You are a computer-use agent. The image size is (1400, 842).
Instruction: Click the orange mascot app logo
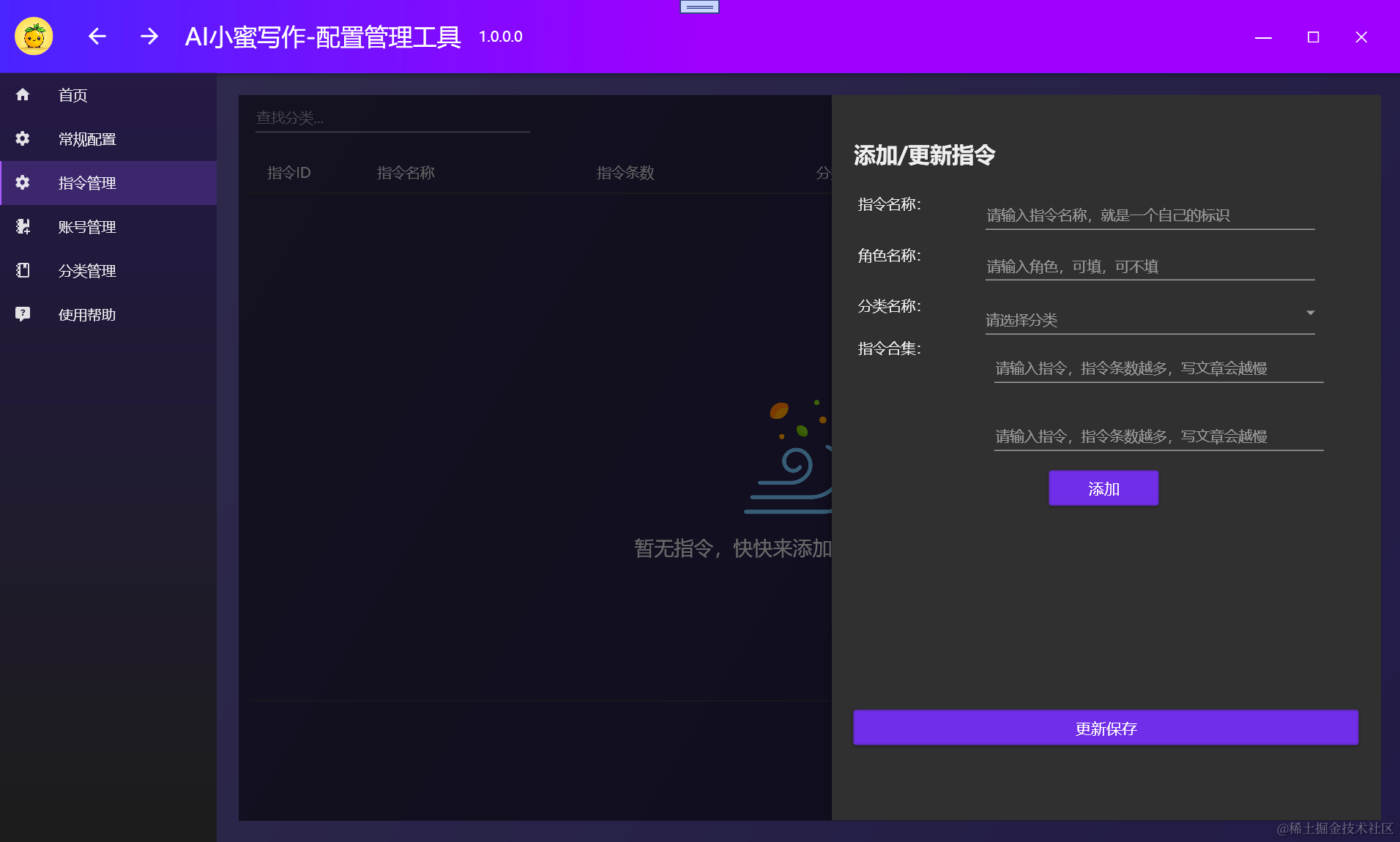tap(34, 36)
